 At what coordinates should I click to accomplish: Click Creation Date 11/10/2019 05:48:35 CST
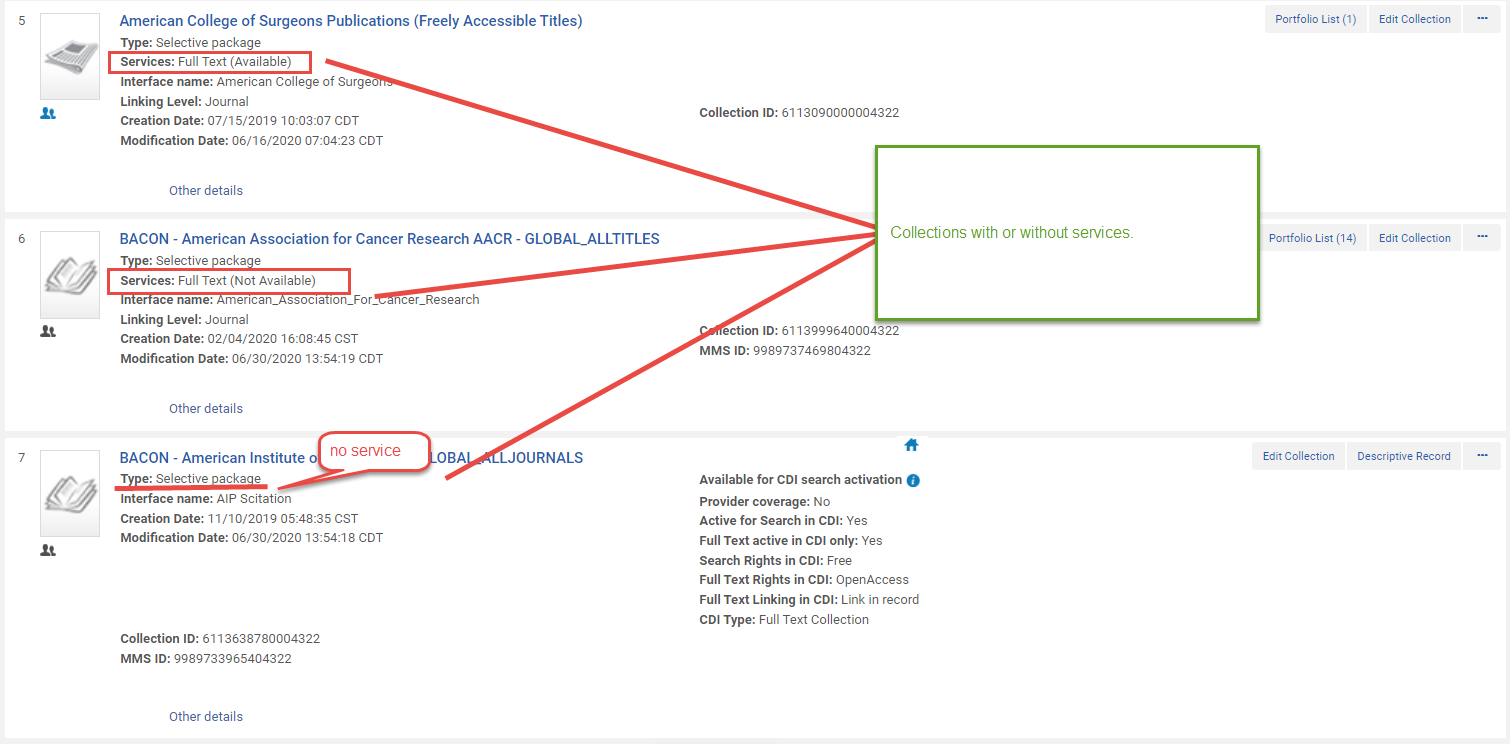(x=239, y=519)
